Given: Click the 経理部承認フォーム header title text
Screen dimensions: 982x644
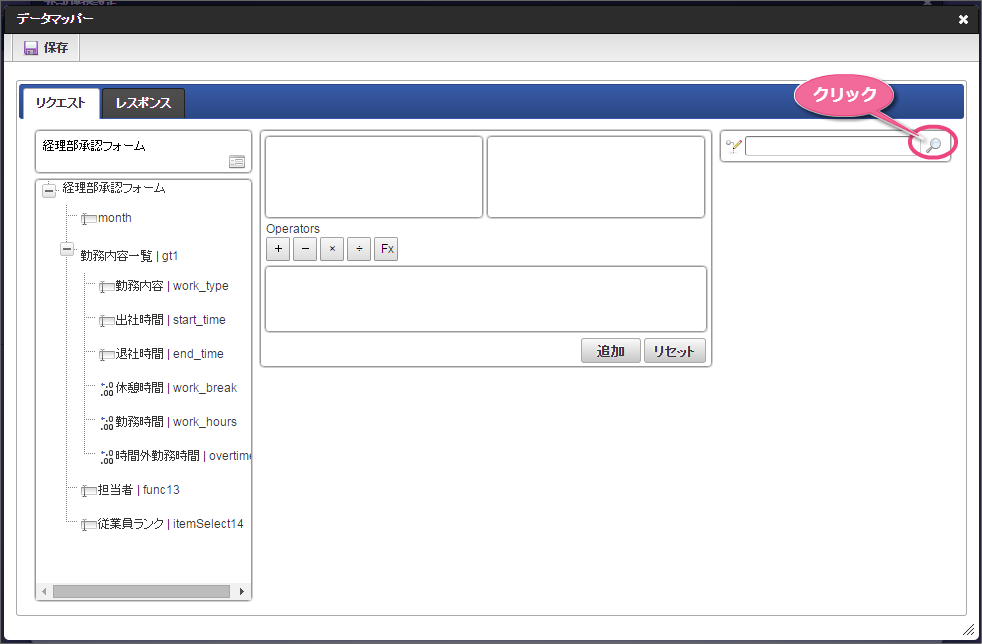Looking at the screenshot, I should pyautogui.click(x=94, y=146).
